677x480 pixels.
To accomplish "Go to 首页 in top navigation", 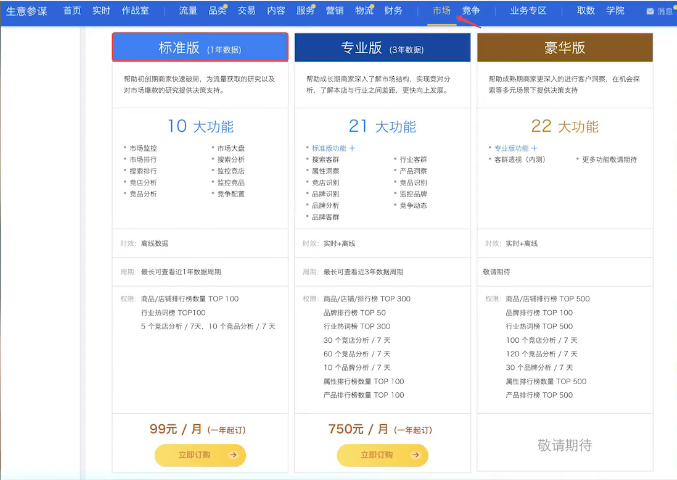I will (72, 10).
